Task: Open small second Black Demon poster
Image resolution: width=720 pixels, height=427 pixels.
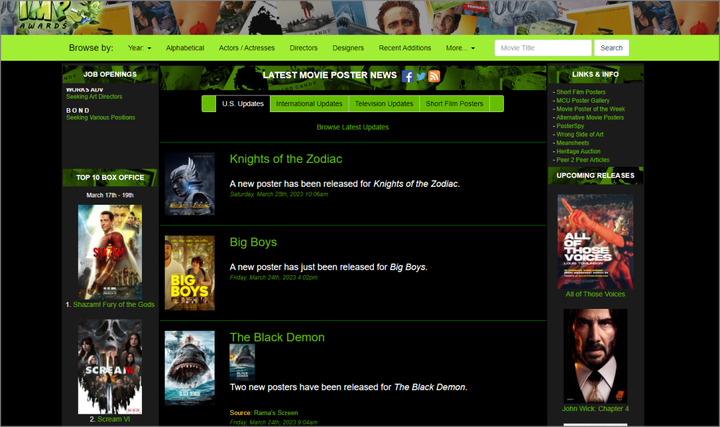Action: [x=242, y=362]
